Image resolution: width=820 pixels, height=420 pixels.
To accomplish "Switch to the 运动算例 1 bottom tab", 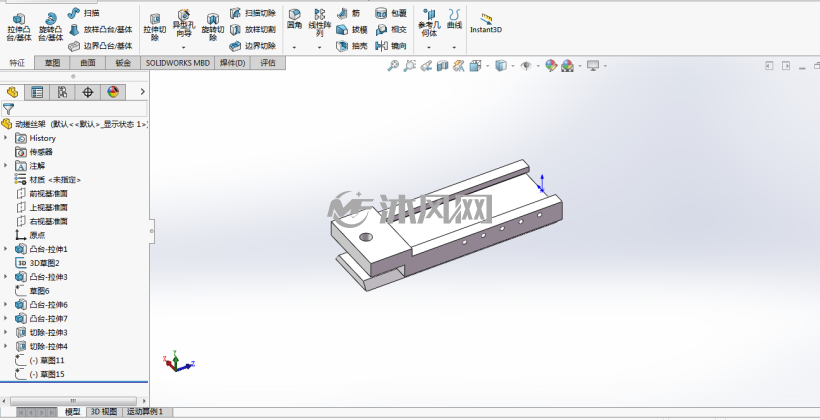I will pos(145,412).
